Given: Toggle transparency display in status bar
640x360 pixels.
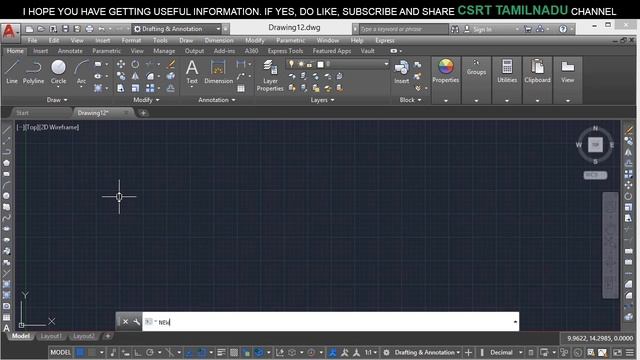Looking at the screenshot, I should coord(234,352).
